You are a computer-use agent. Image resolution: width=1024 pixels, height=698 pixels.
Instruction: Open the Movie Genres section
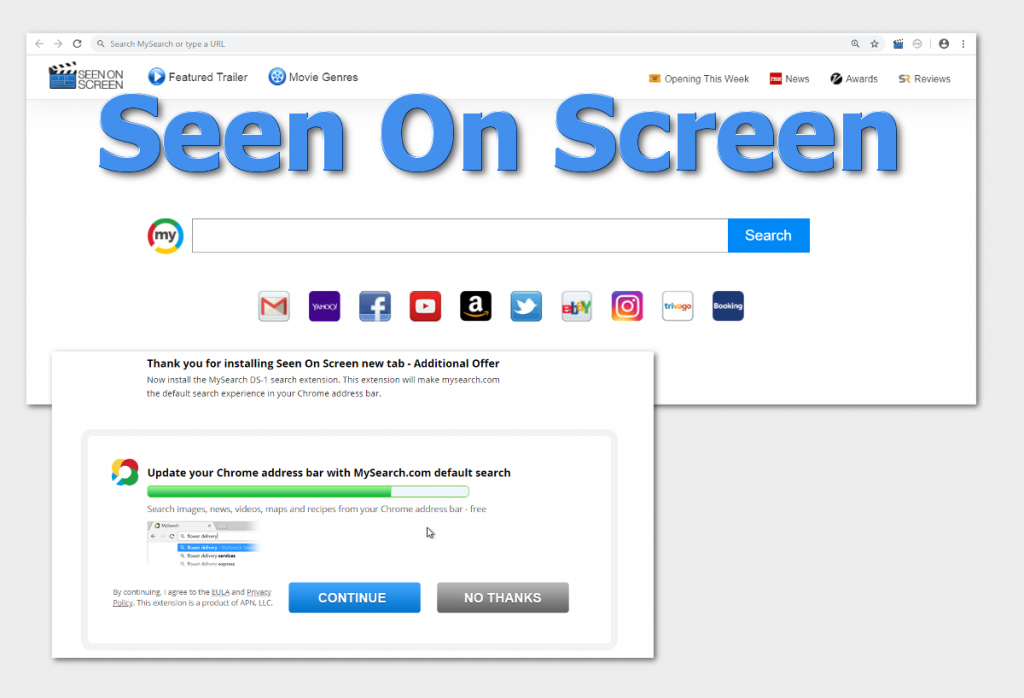click(x=313, y=76)
